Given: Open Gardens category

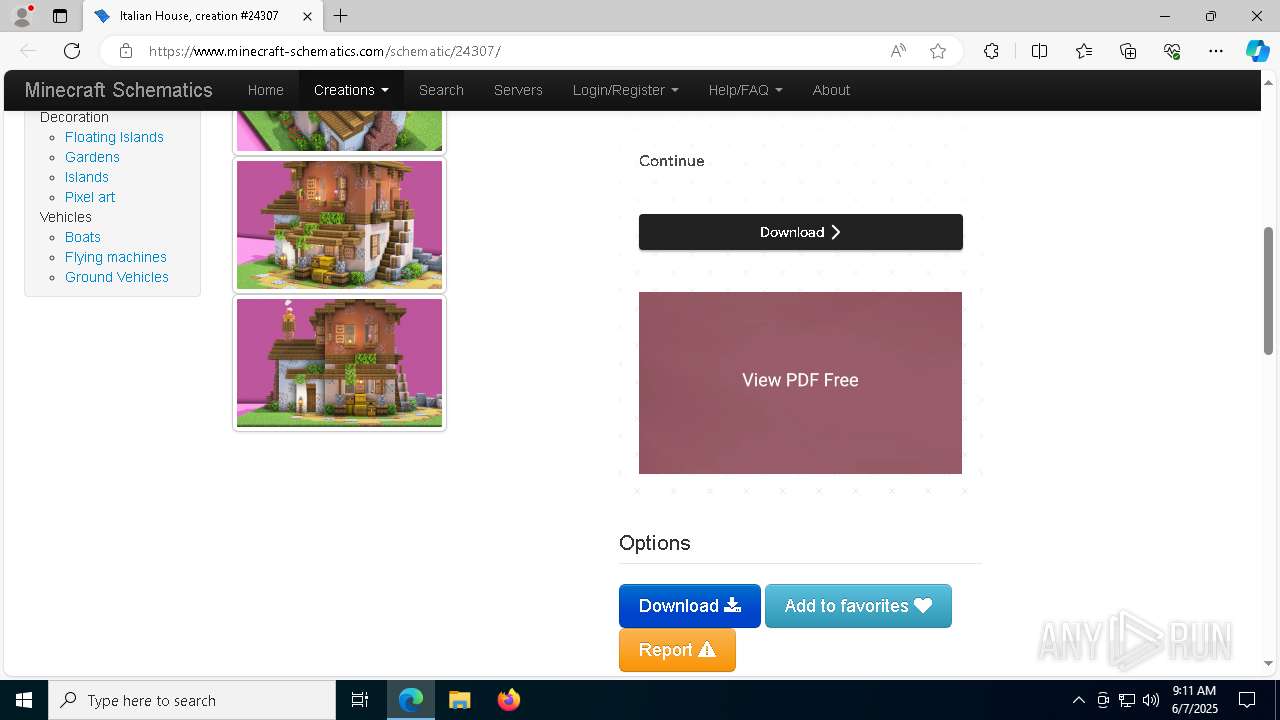Looking at the screenshot, I should tap(92, 157).
